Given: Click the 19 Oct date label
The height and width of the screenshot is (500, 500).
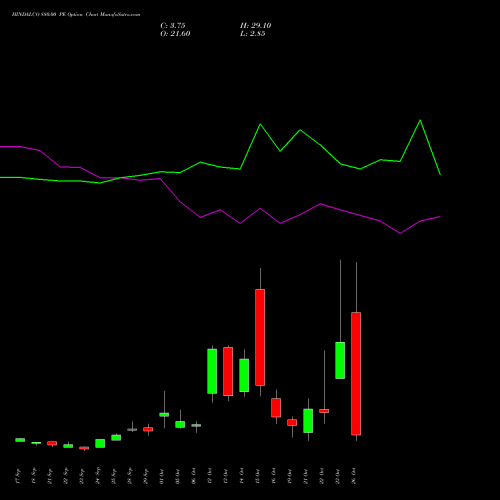Looking at the screenshot, I should click(290, 476).
